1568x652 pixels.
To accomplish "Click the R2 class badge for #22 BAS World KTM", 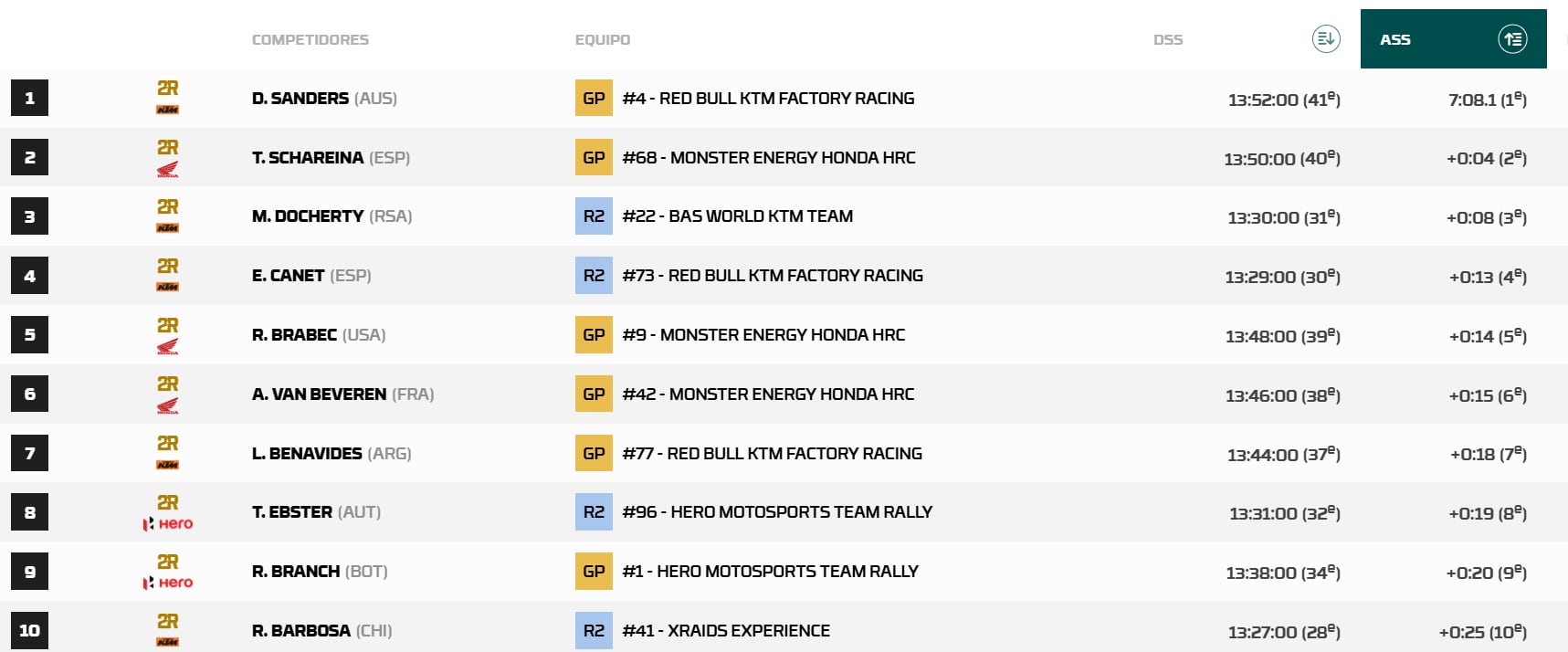I will pos(594,216).
